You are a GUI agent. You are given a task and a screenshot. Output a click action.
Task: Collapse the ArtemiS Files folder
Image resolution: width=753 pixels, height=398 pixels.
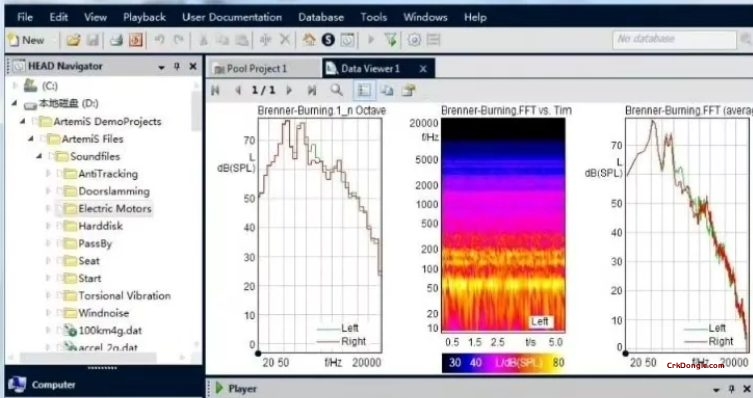pyautogui.click(x=31, y=139)
